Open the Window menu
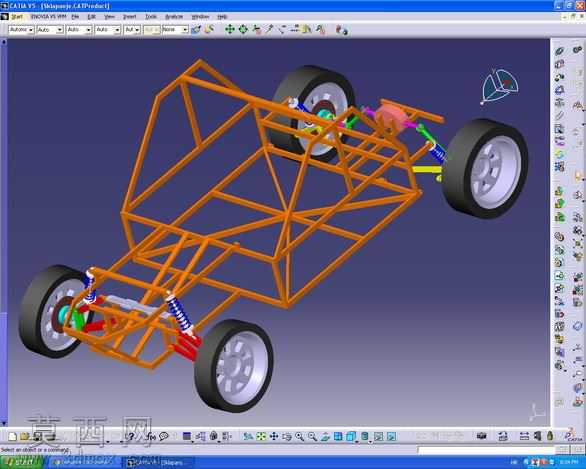586x469 pixels. click(200, 17)
